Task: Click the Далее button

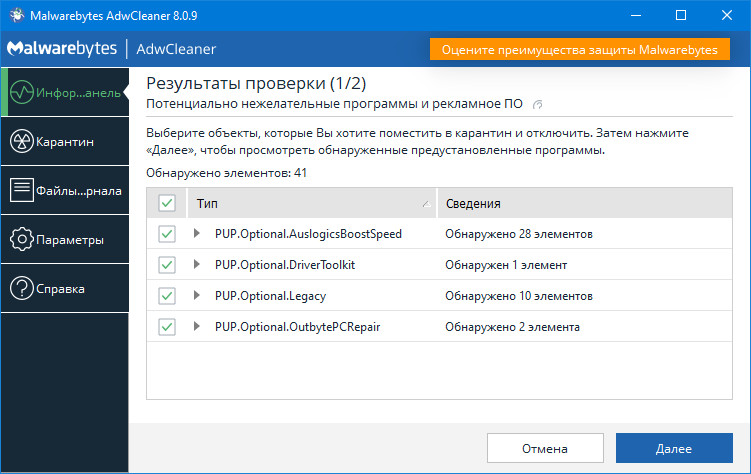Action: (x=674, y=448)
